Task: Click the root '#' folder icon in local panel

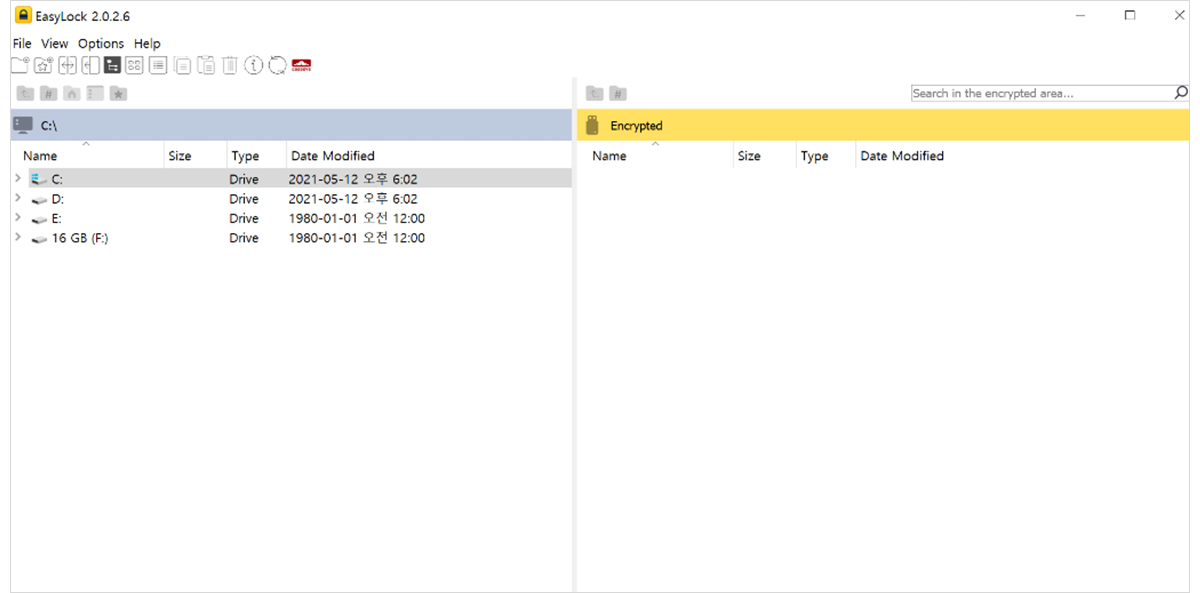Action: (48, 93)
